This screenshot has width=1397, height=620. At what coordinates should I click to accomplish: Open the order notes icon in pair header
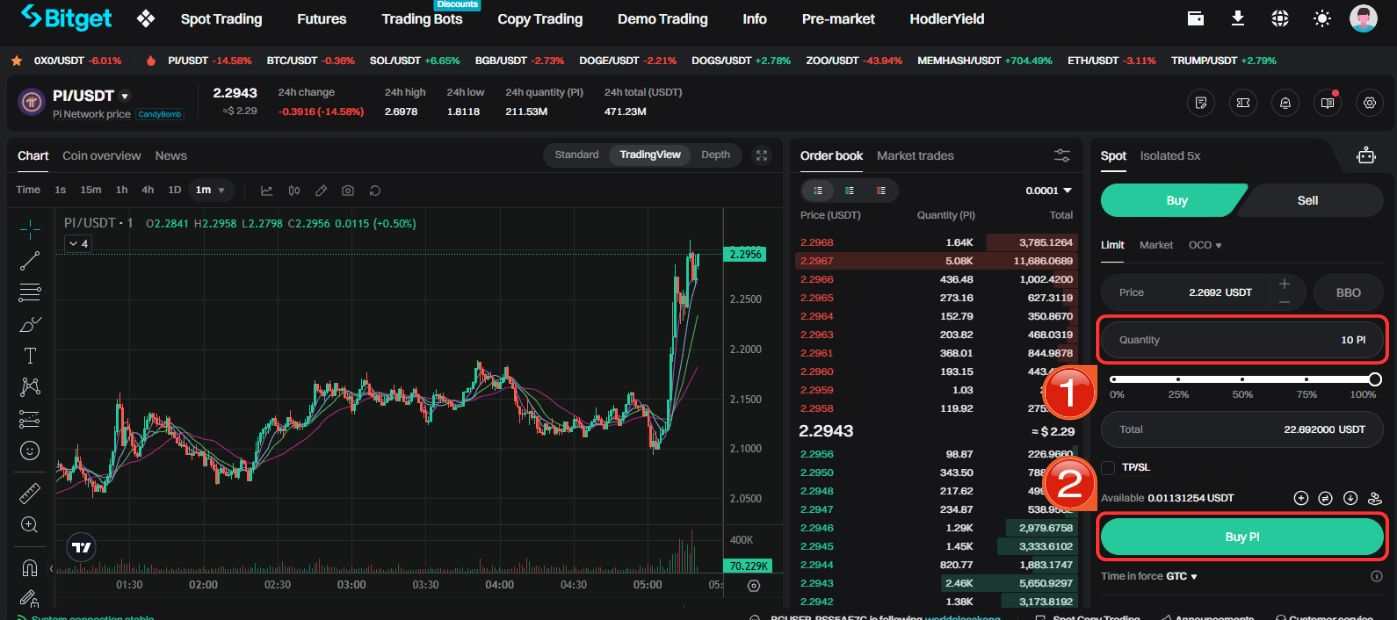point(1201,102)
